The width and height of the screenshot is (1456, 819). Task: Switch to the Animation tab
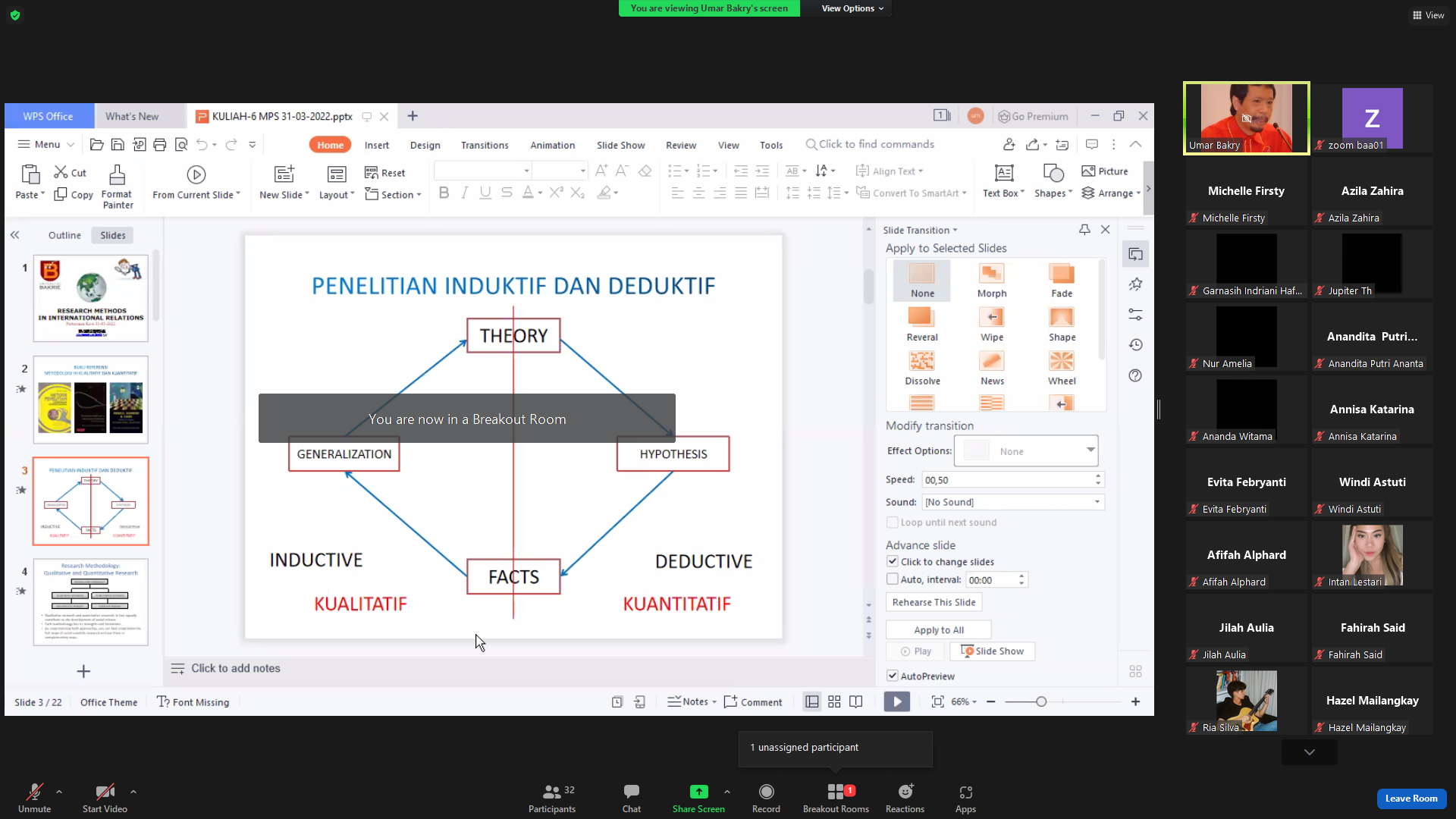[552, 146]
